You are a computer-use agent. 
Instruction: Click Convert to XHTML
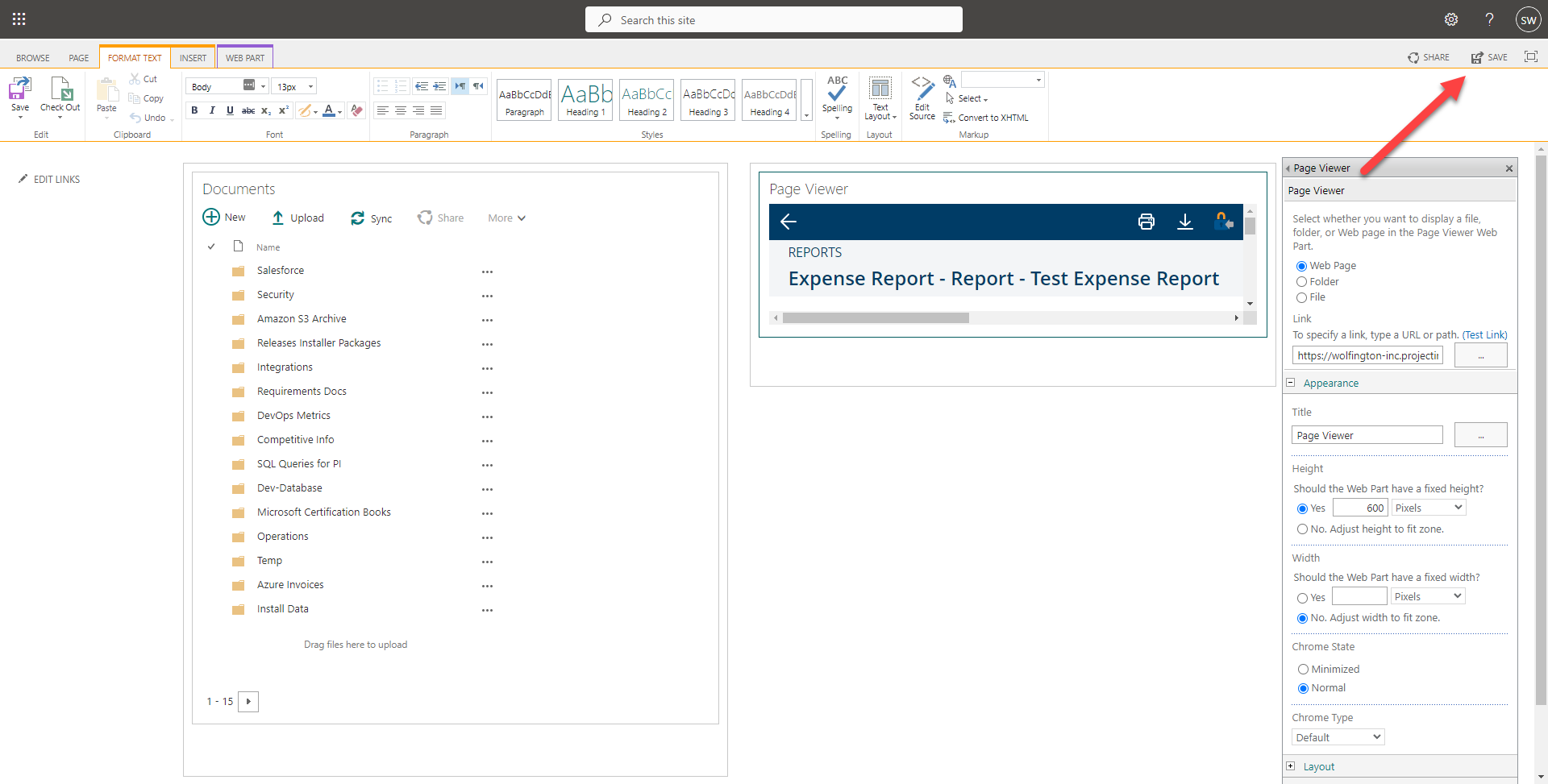click(x=986, y=118)
